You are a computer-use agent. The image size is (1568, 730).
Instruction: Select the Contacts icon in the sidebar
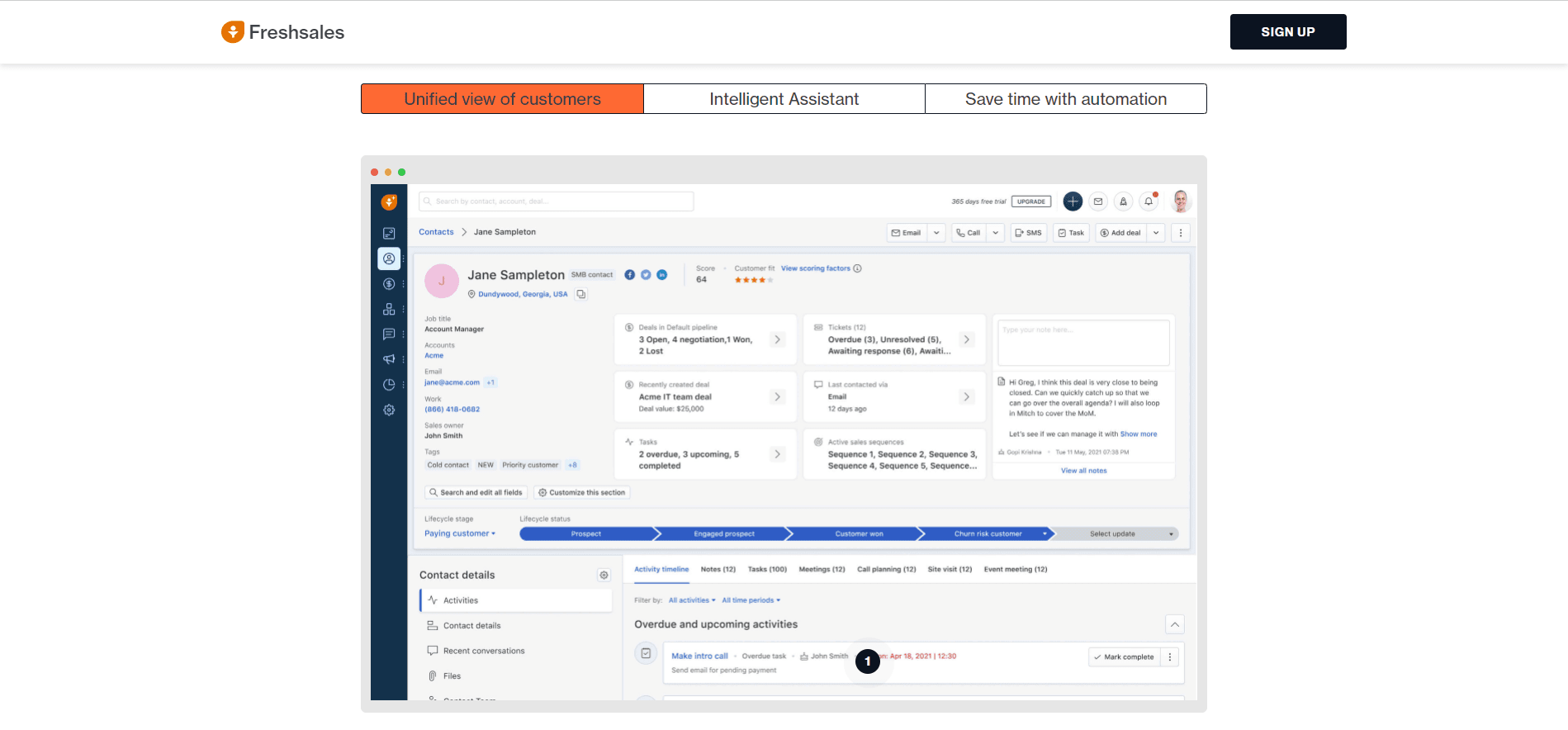pos(389,258)
